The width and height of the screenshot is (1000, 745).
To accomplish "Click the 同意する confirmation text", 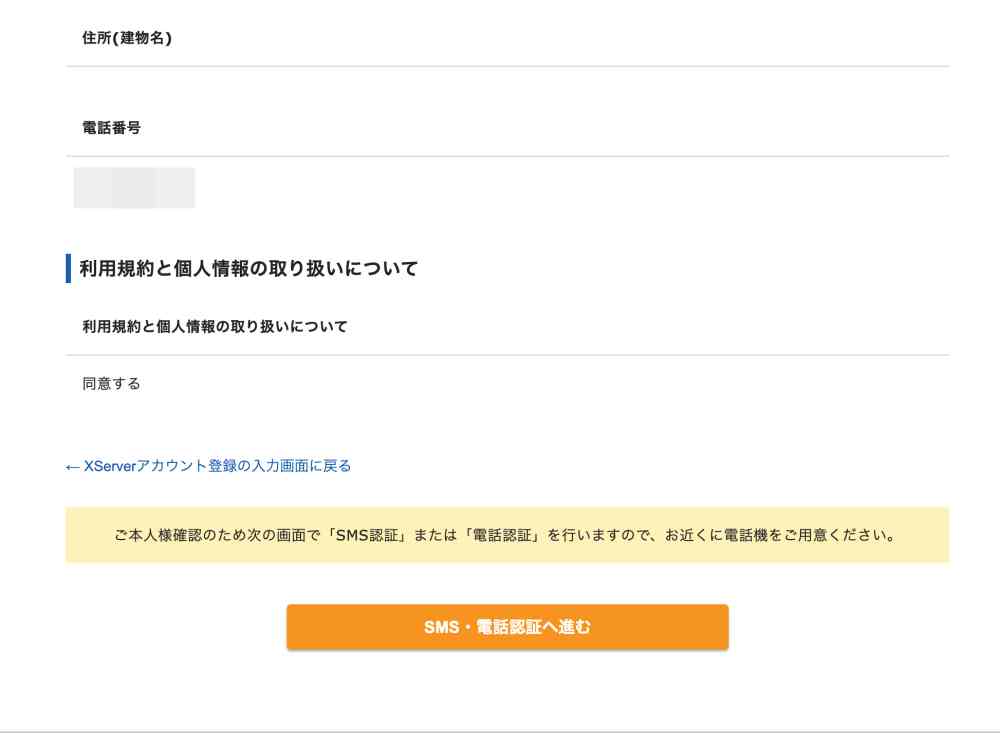I will coord(111,383).
